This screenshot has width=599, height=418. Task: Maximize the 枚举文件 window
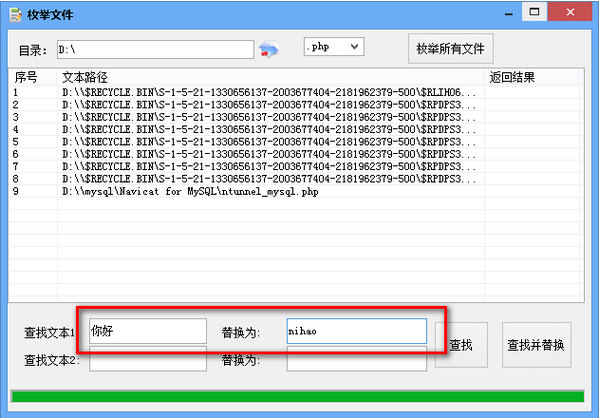pos(534,12)
